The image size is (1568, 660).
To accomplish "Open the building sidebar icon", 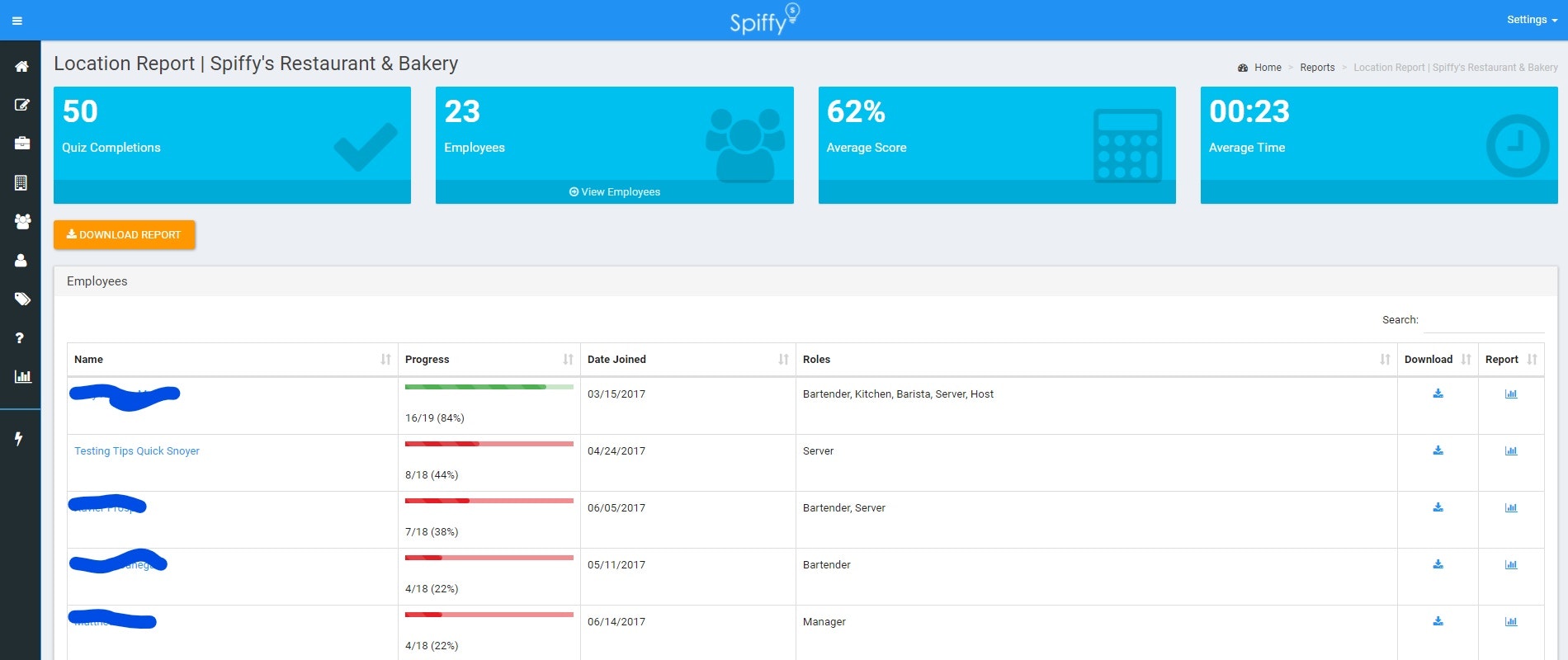I will pyautogui.click(x=21, y=182).
